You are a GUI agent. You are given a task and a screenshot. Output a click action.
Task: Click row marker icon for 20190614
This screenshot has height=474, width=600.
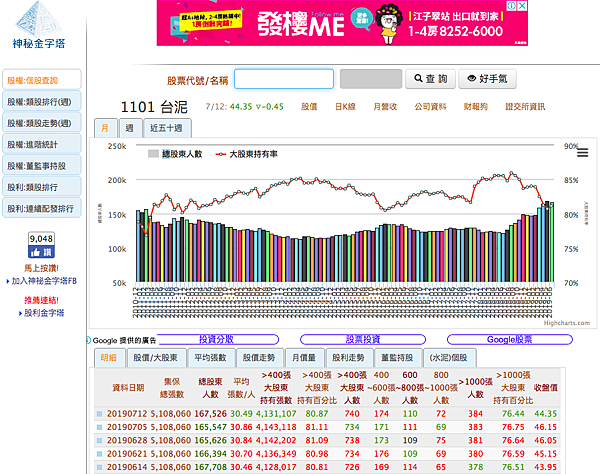tap(99, 467)
